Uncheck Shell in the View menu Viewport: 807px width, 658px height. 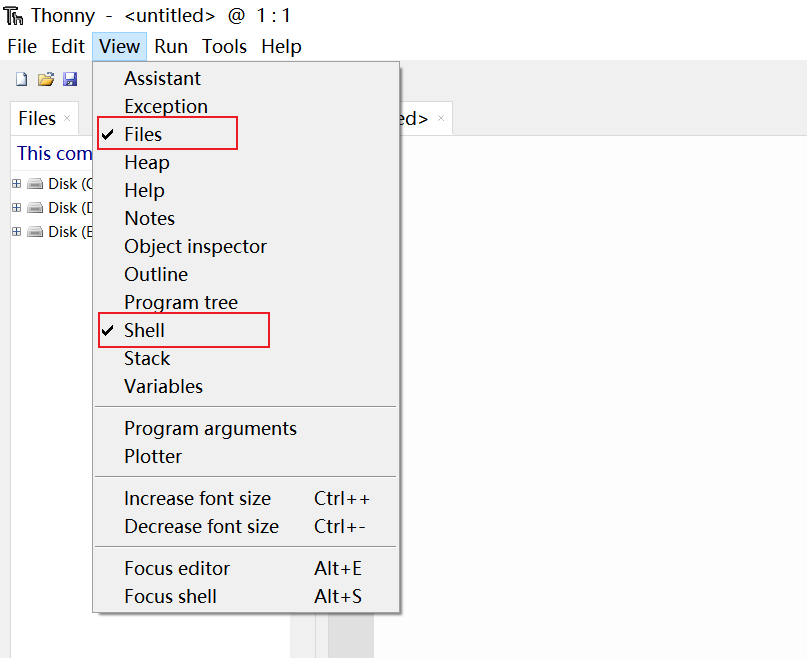point(144,330)
